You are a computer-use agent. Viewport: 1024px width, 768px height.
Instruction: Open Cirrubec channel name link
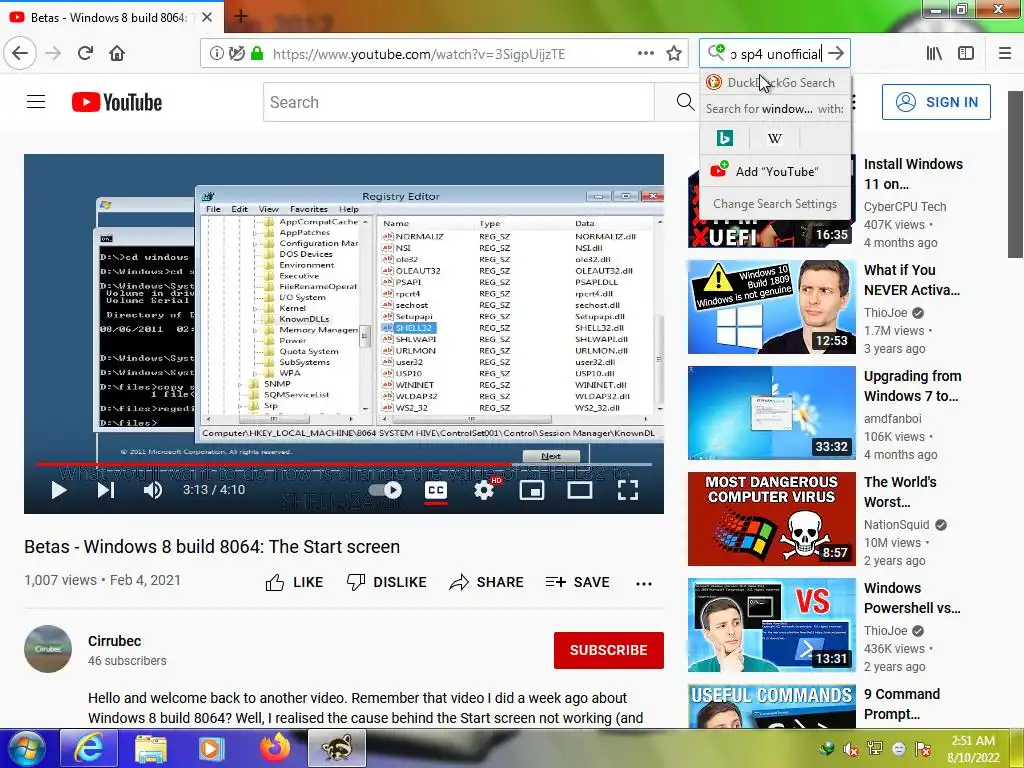click(x=114, y=641)
